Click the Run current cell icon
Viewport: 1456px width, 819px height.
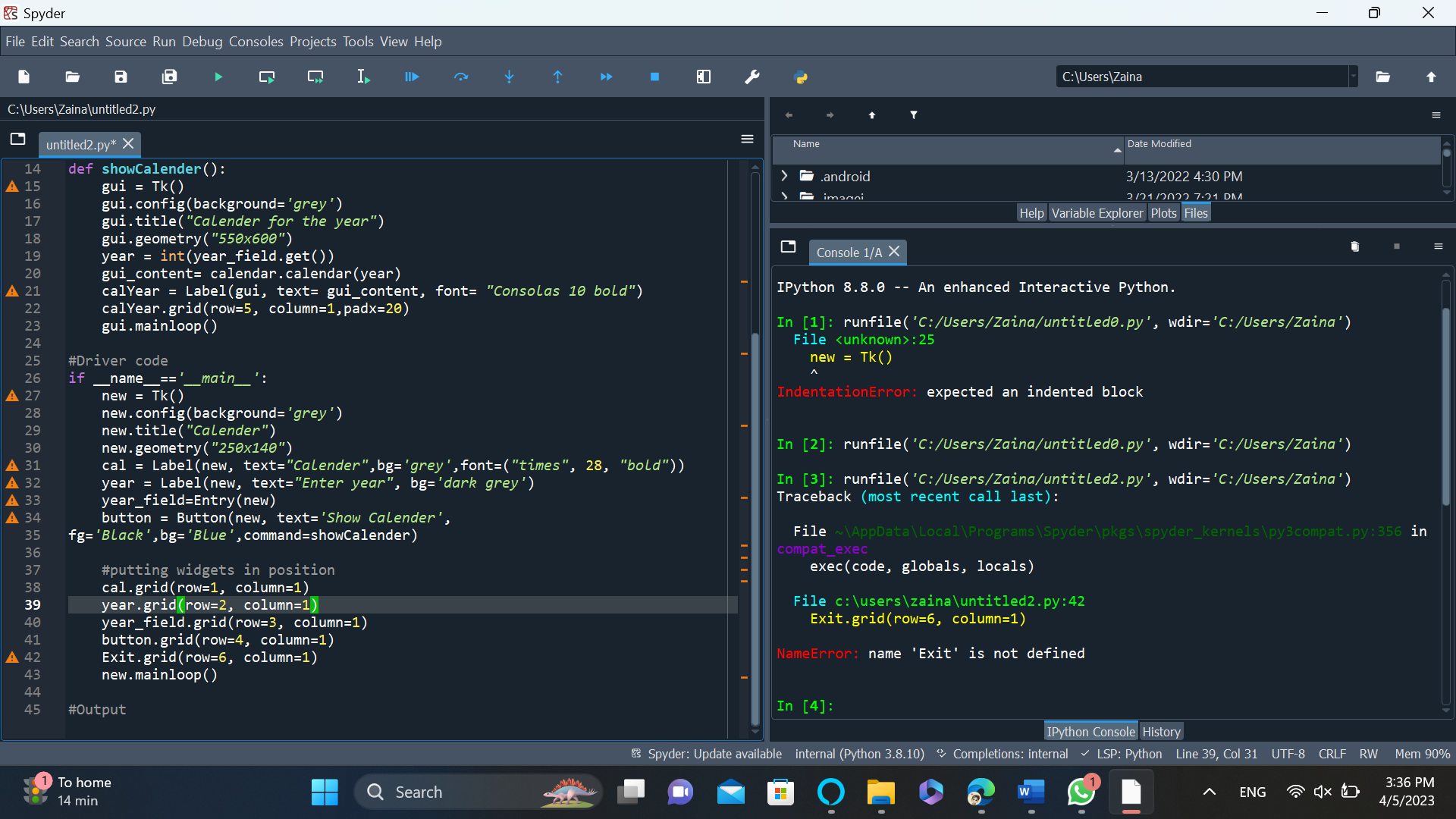(x=267, y=77)
